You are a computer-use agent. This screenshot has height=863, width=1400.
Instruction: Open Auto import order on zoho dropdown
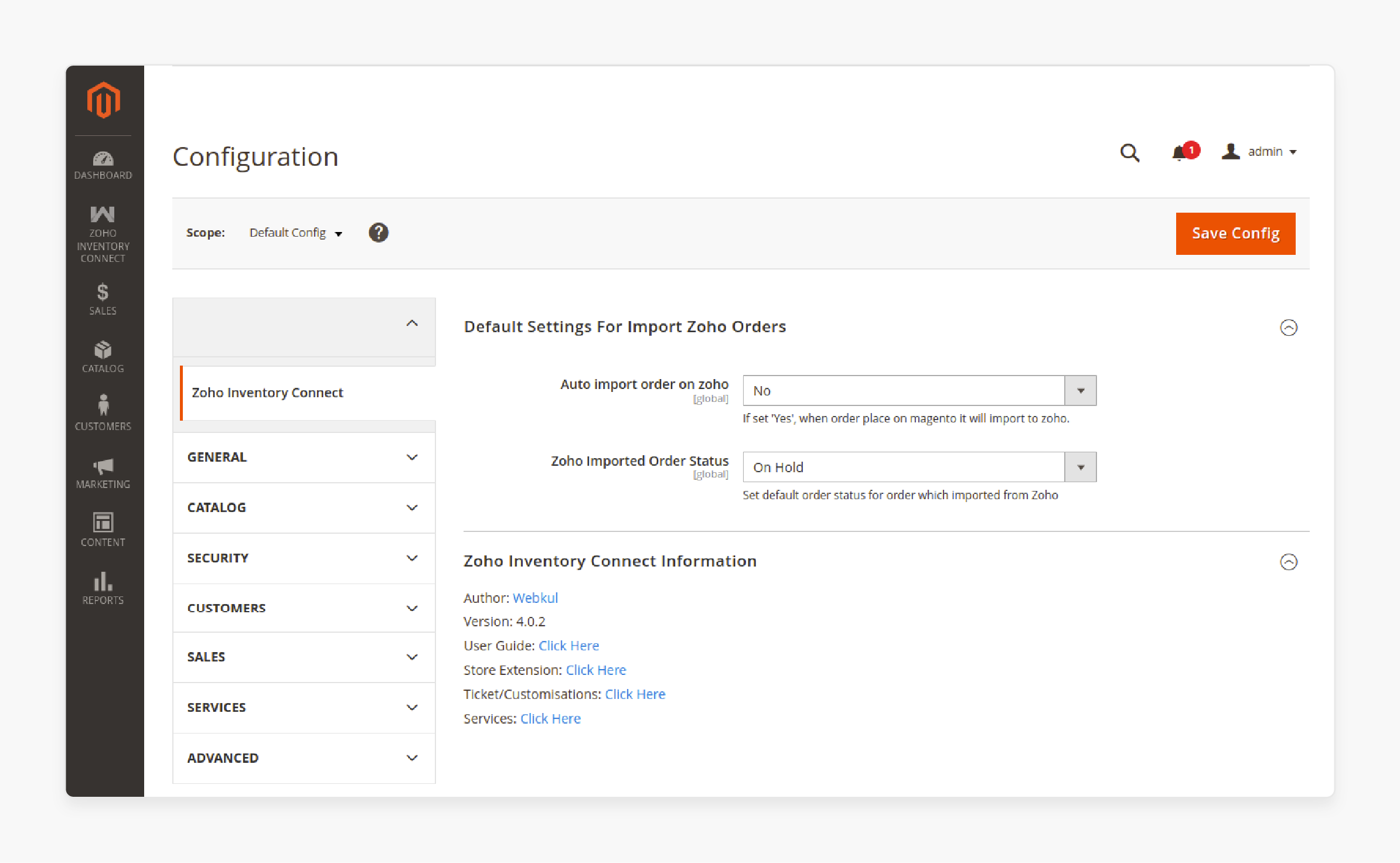pyautogui.click(x=919, y=391)
